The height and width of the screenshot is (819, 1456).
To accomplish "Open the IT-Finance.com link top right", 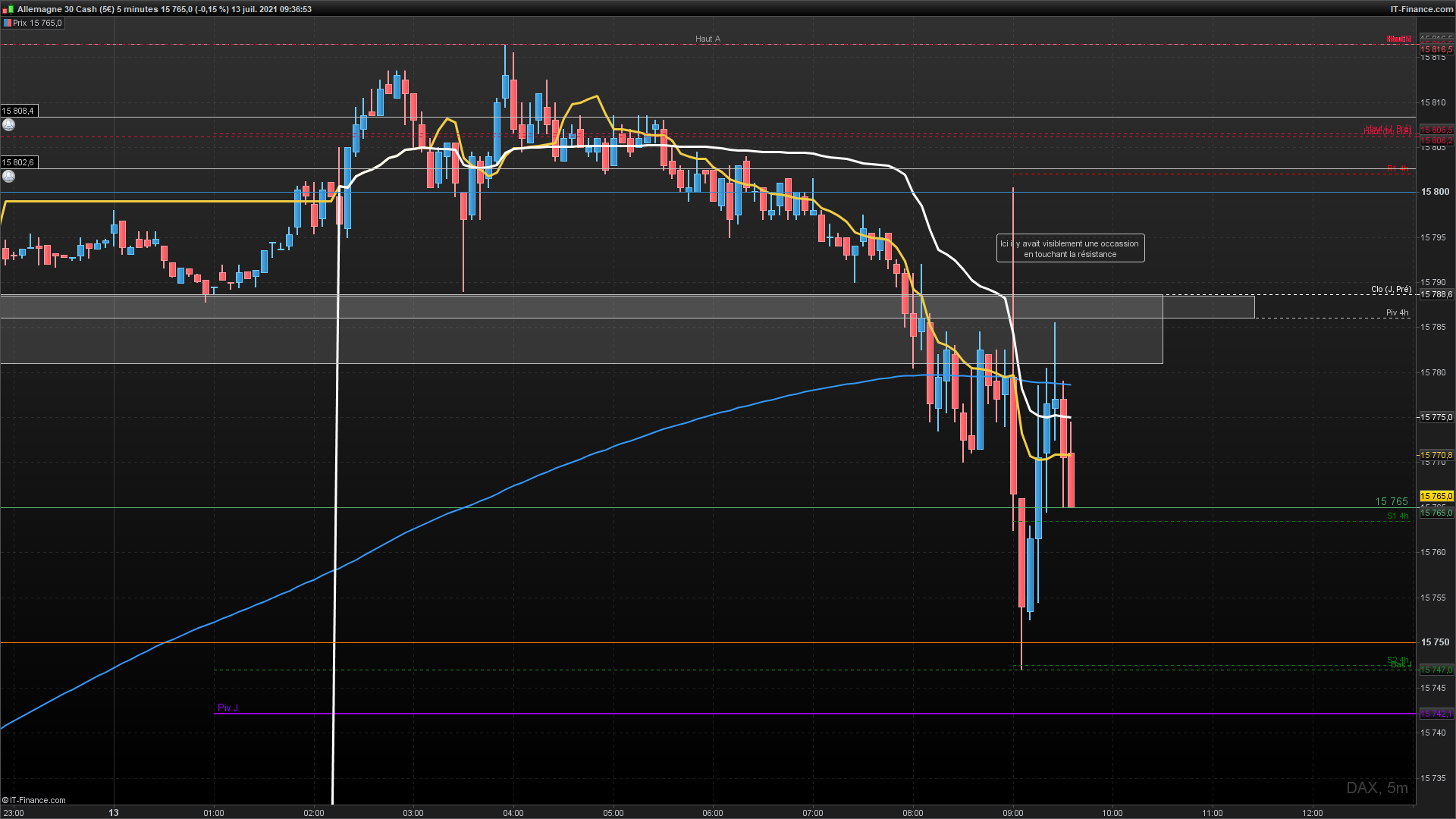I will (x=1421, y=9).
